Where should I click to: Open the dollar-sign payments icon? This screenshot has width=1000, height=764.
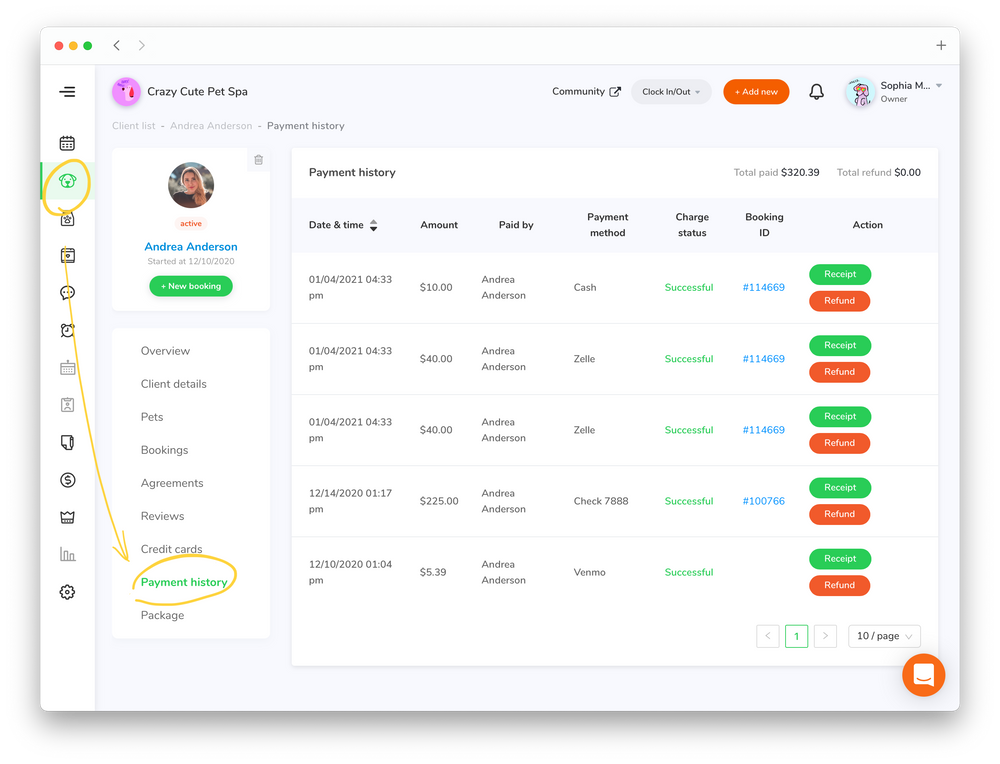pyautogui.click(x=67, y=480)
